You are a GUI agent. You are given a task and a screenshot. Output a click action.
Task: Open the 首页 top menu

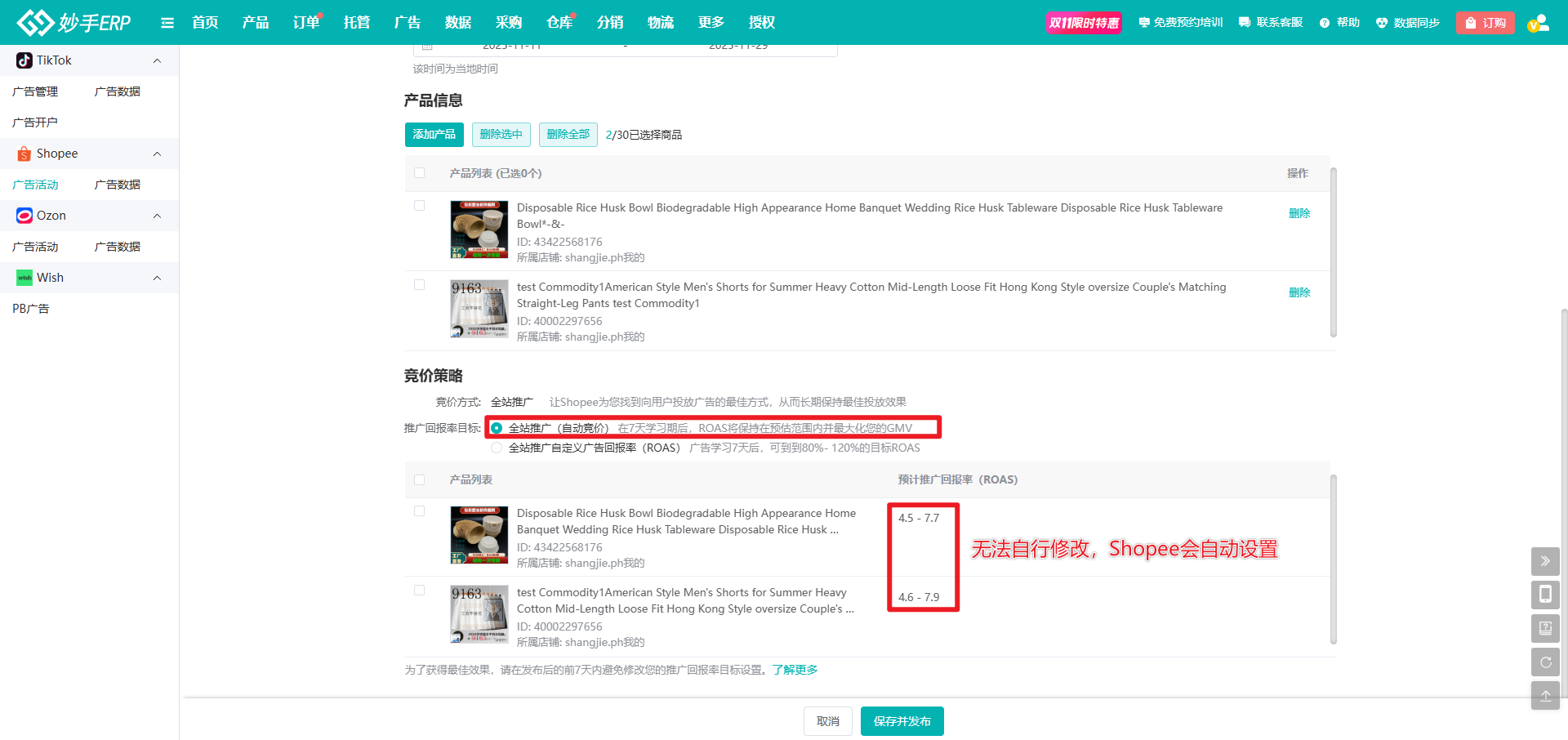coord(205,23)
